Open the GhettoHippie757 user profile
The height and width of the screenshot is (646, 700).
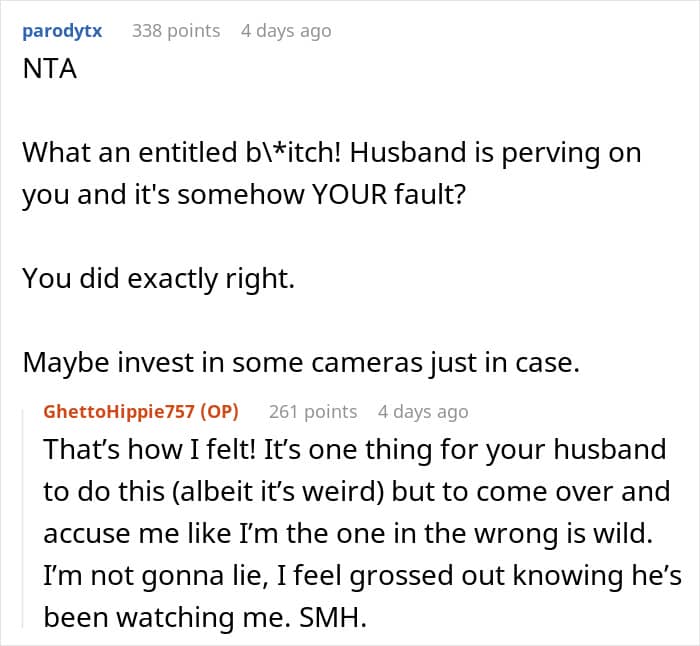click(119, 411)
